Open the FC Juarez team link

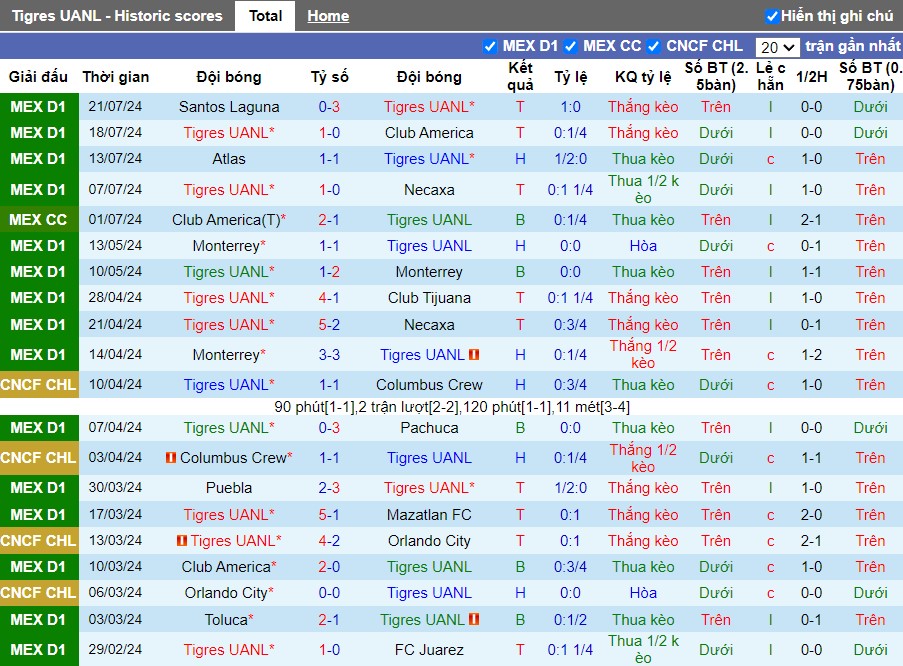(x=429, y=649)
